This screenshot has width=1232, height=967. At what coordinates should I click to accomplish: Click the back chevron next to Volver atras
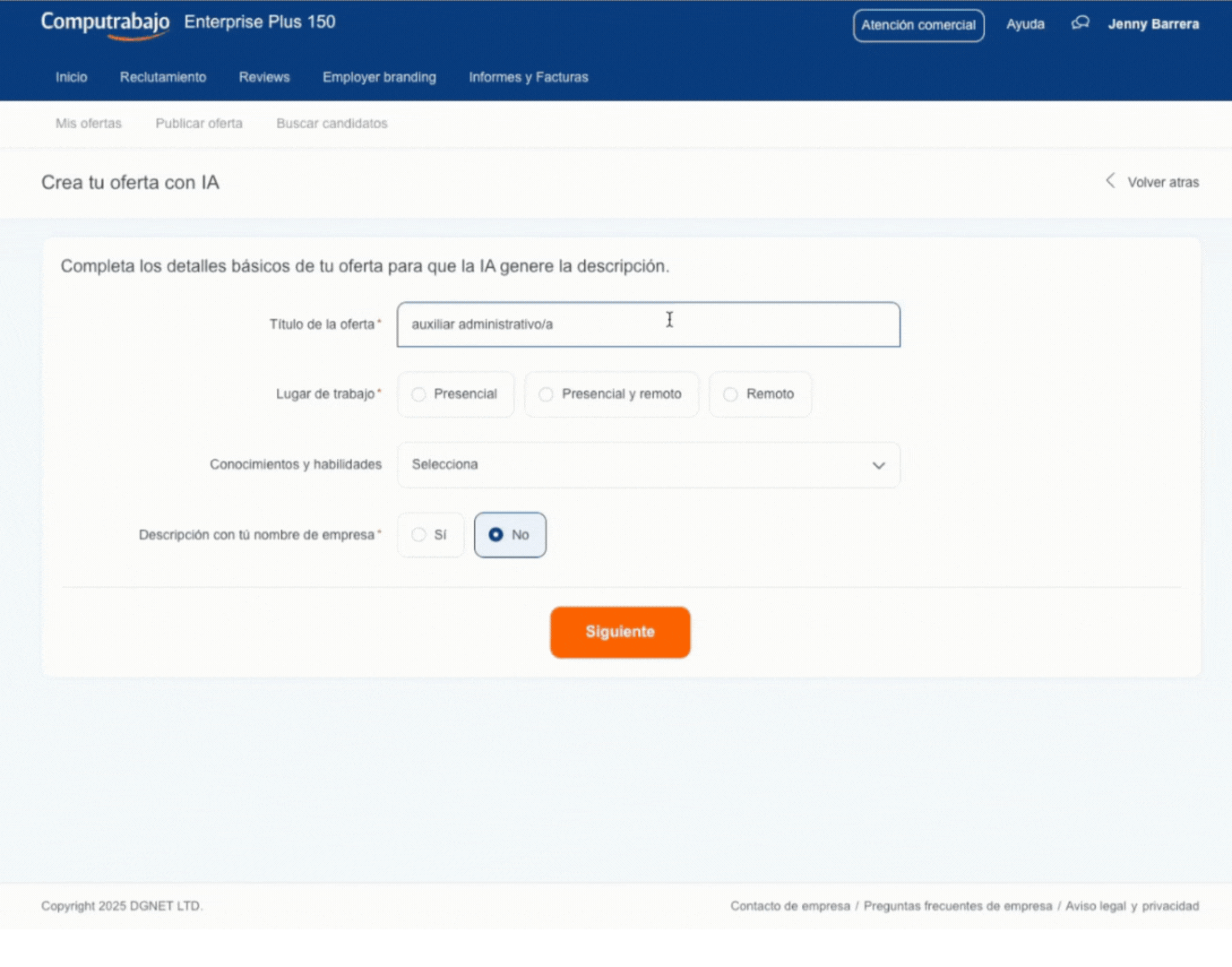click(1110, 181)
